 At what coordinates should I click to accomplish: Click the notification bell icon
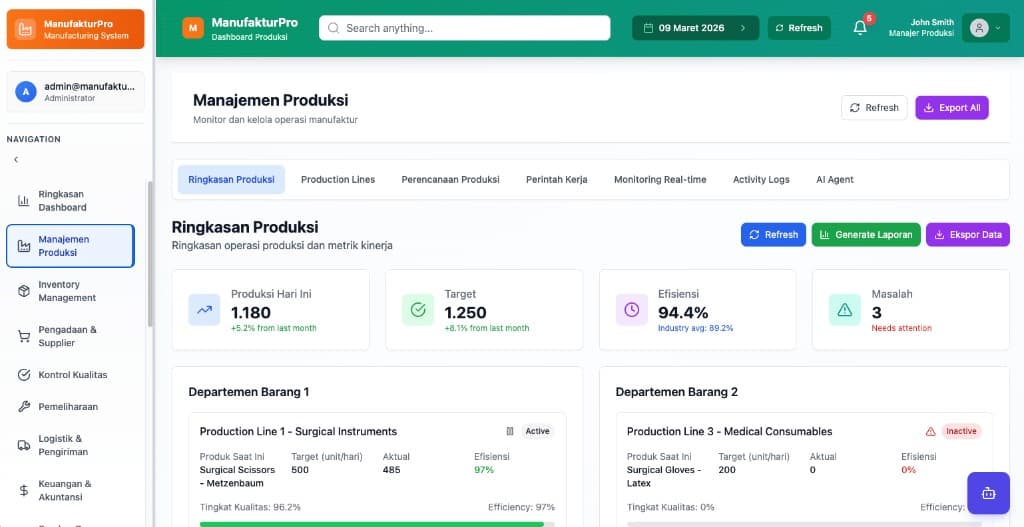point(860,28)
